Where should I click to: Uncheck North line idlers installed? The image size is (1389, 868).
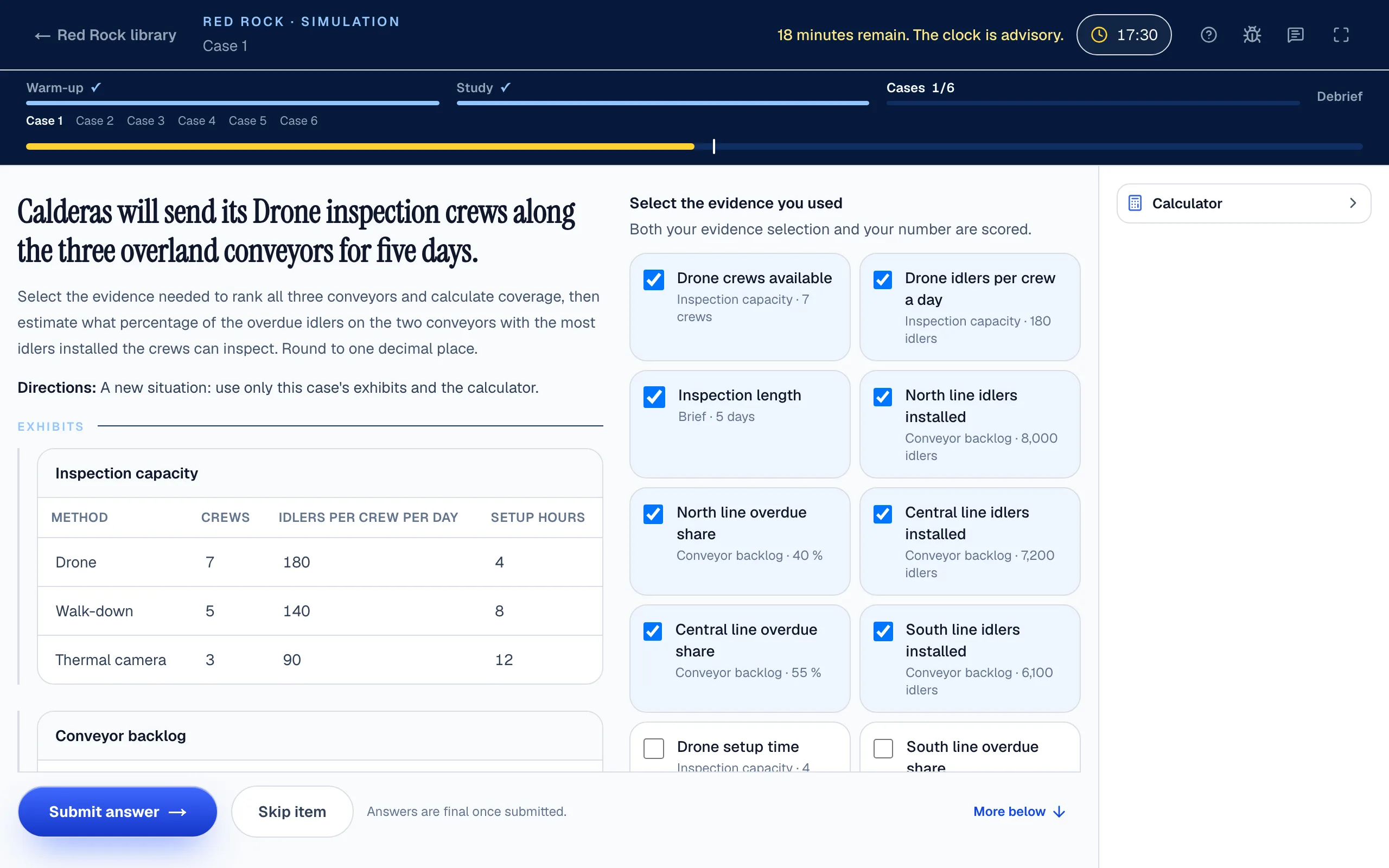pos(882,397)
